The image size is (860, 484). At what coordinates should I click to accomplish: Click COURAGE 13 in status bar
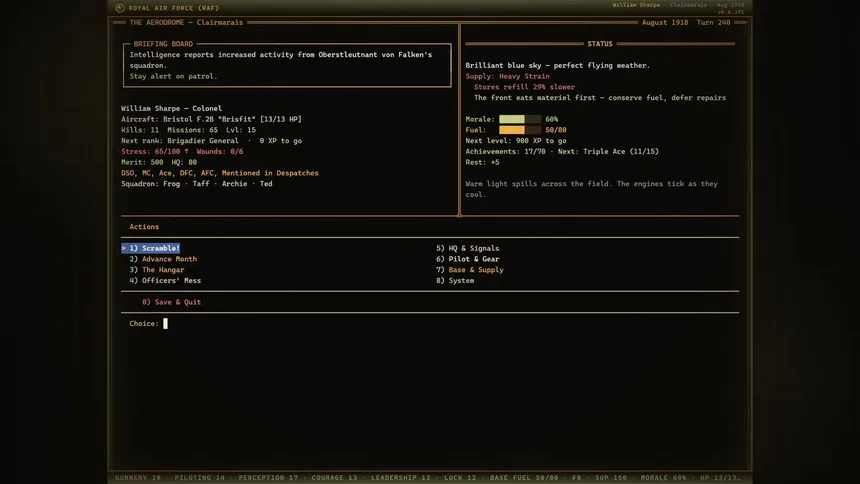coord(335,477)
